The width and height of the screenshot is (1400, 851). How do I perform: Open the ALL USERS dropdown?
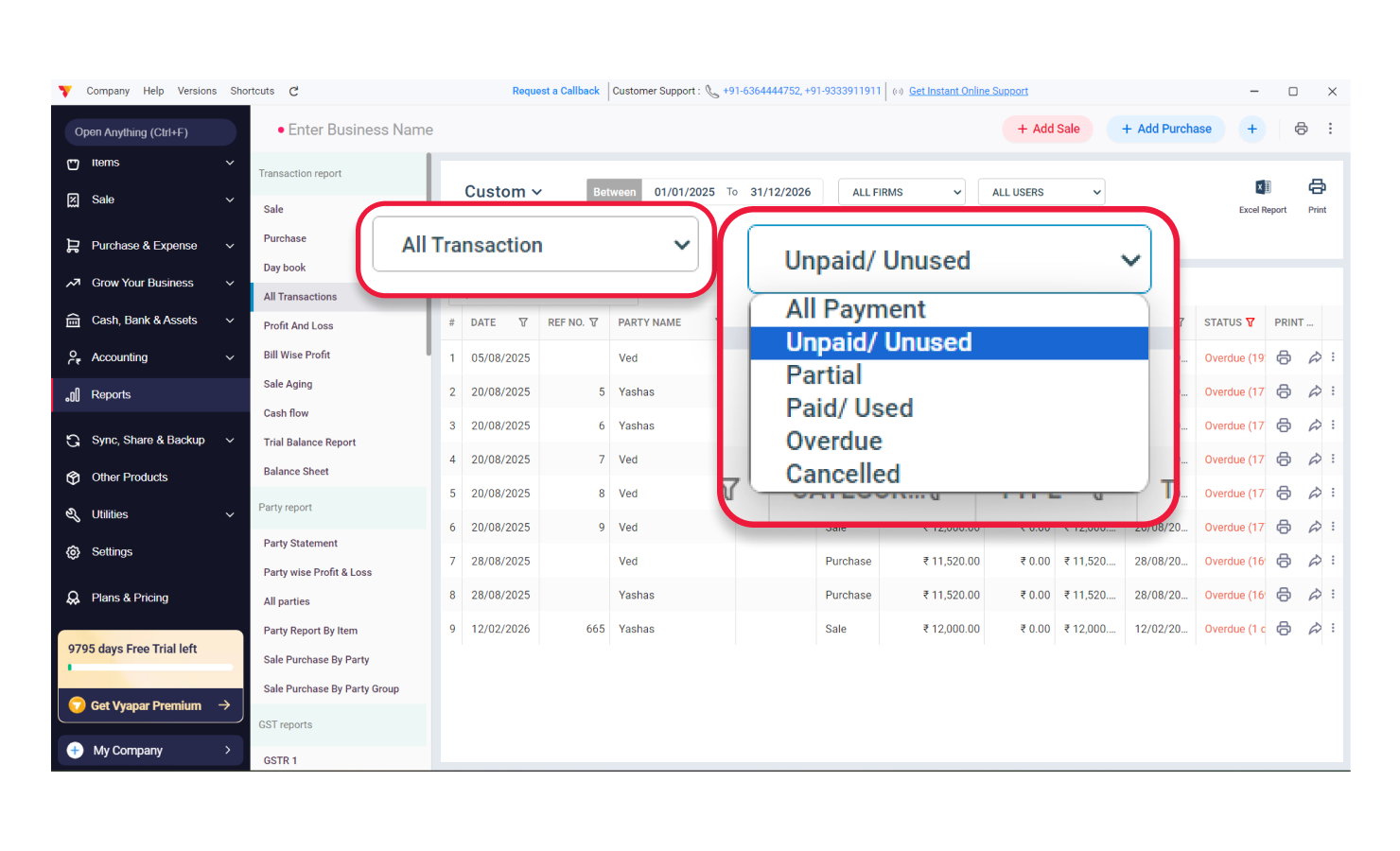click(1041, 192)
